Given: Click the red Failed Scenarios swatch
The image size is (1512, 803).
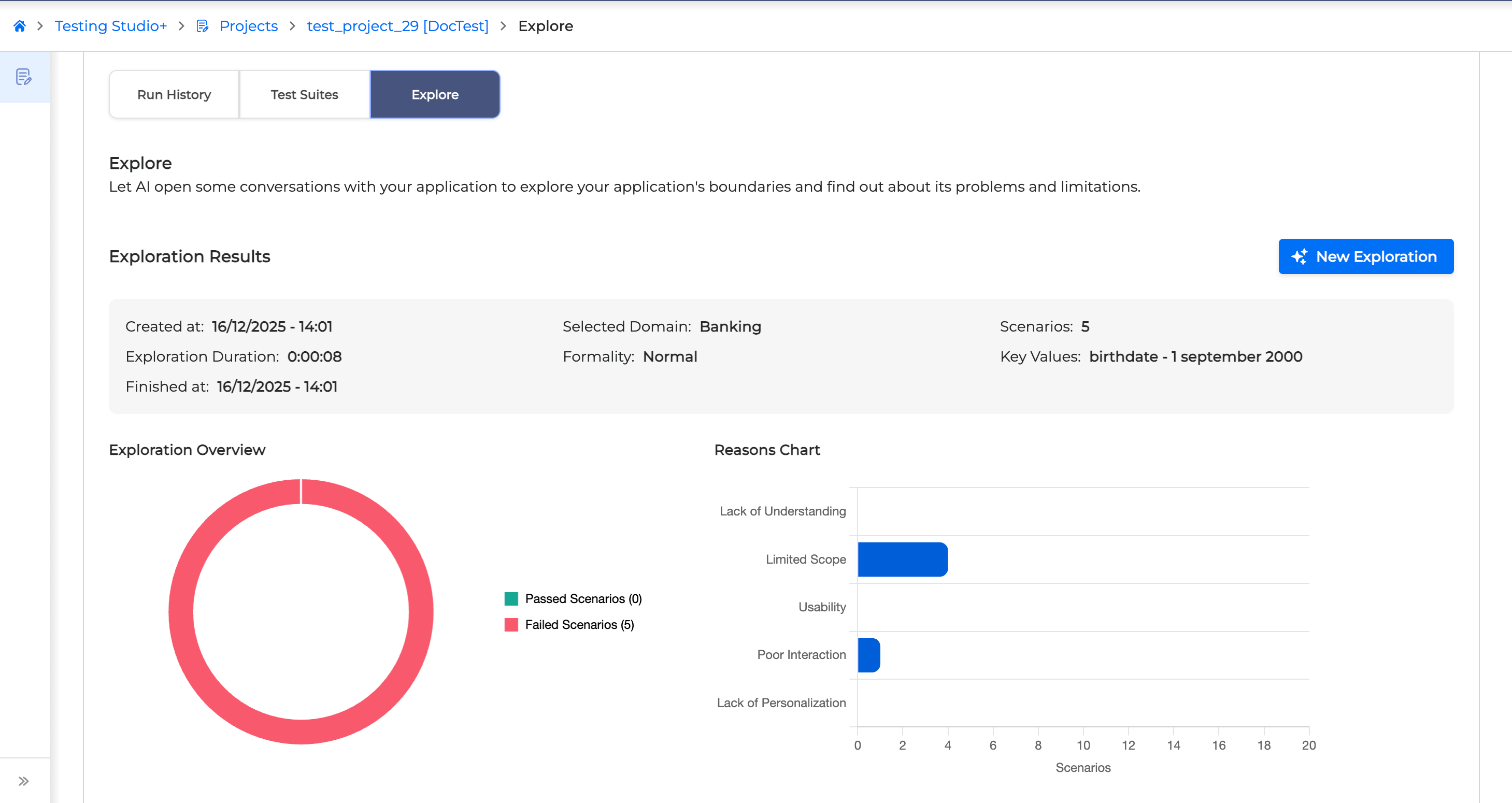Looking at the screenshot, I should pyautogui.click(x=511, y=625).
